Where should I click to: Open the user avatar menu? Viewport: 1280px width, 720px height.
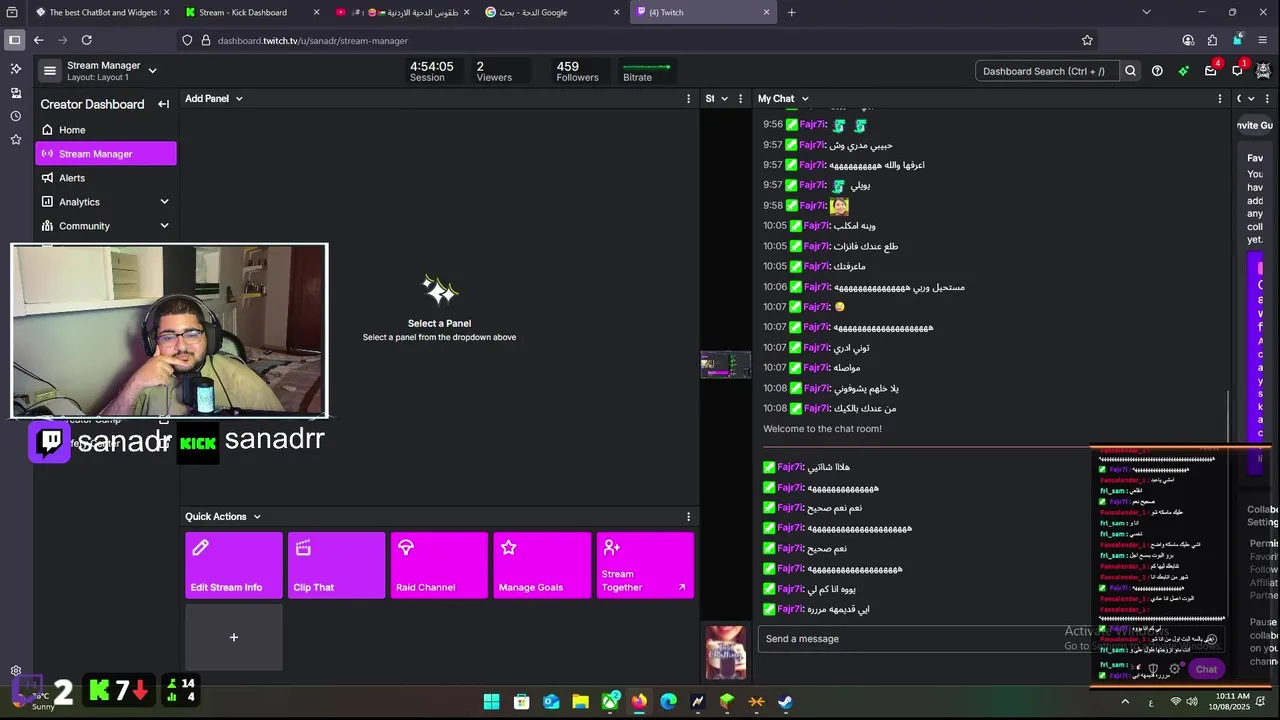[1264, 71]
